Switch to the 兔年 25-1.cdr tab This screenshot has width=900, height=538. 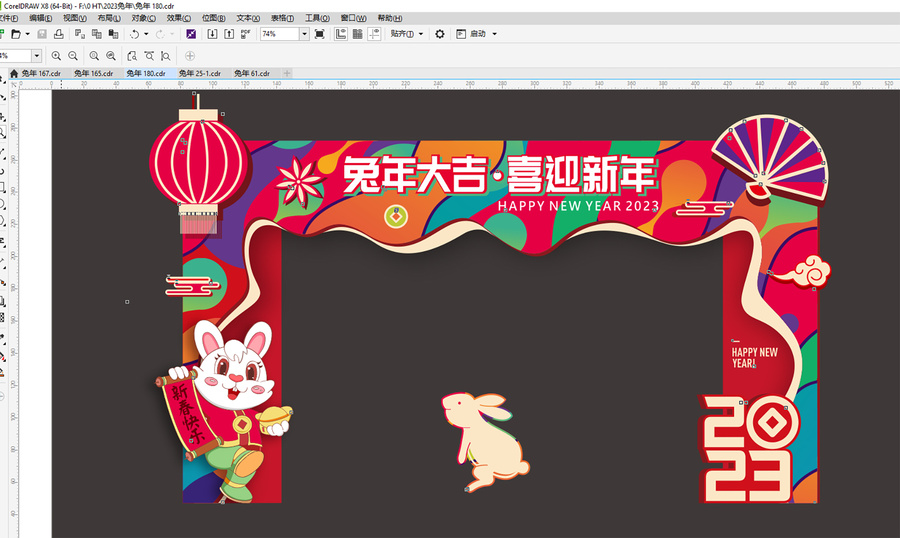(x=200, y=73)
